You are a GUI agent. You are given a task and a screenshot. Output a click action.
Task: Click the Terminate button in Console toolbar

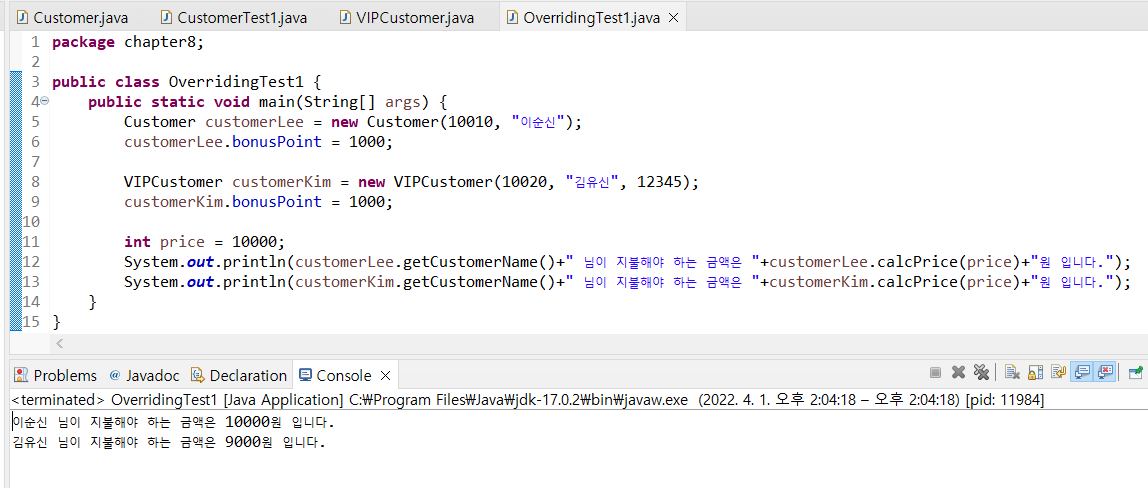tap(935, 373)
